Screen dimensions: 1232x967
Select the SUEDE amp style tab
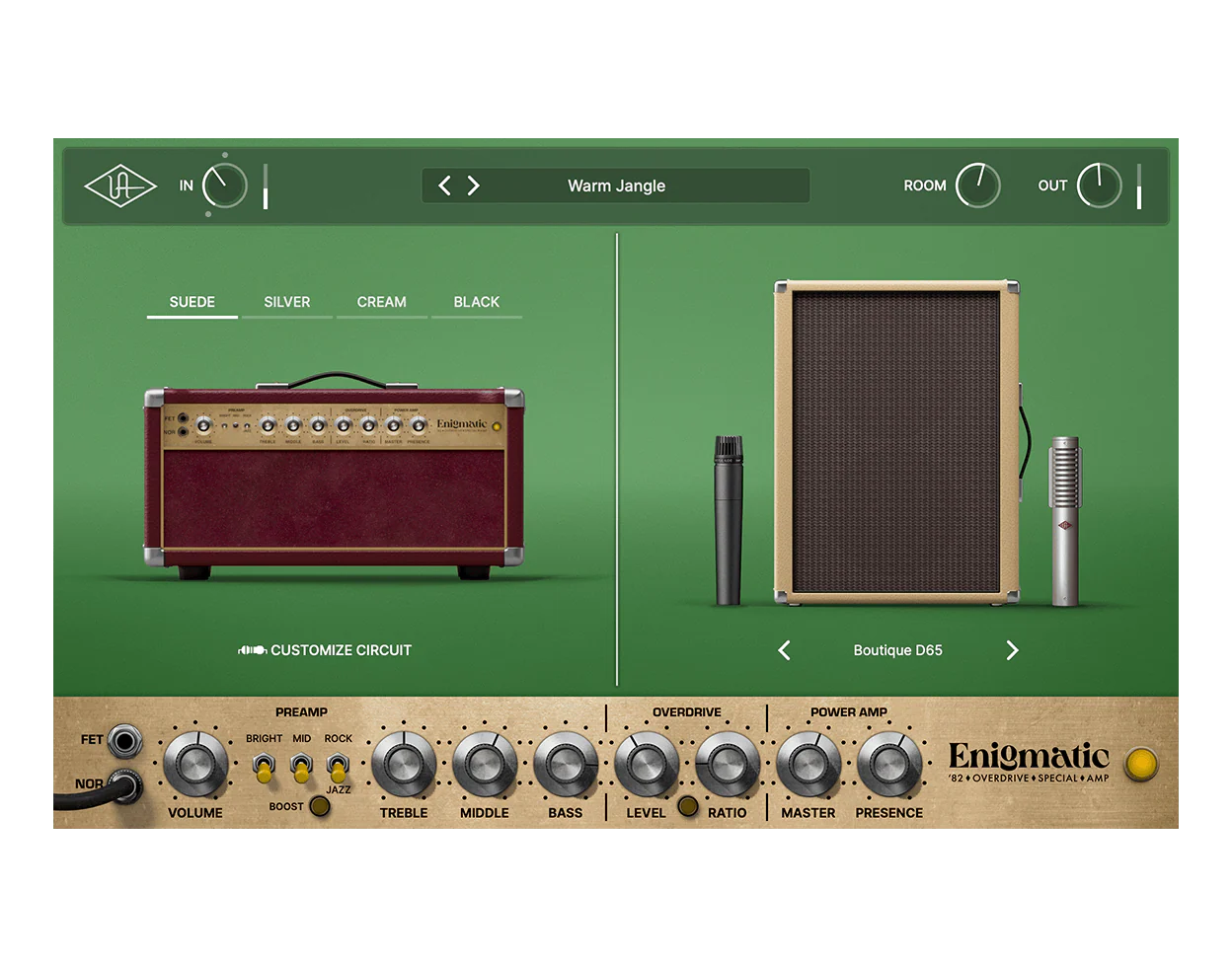tap(192, 302)
